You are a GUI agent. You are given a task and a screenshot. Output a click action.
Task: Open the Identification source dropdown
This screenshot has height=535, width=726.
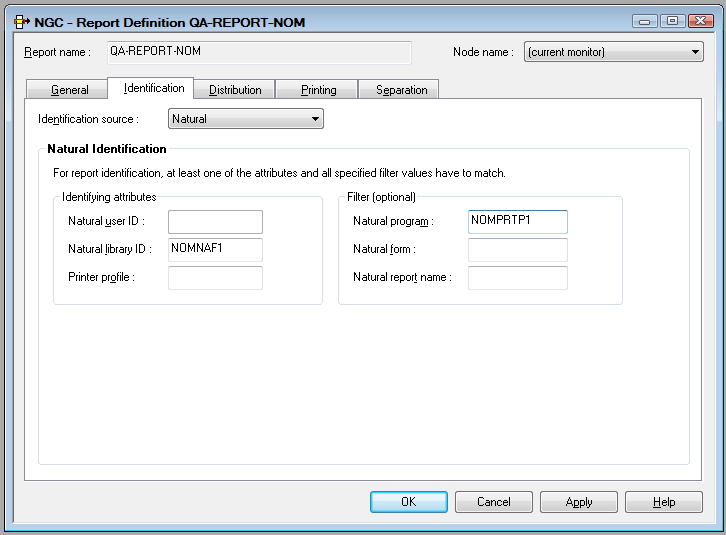pyautogui.click(x=245, y=119)
